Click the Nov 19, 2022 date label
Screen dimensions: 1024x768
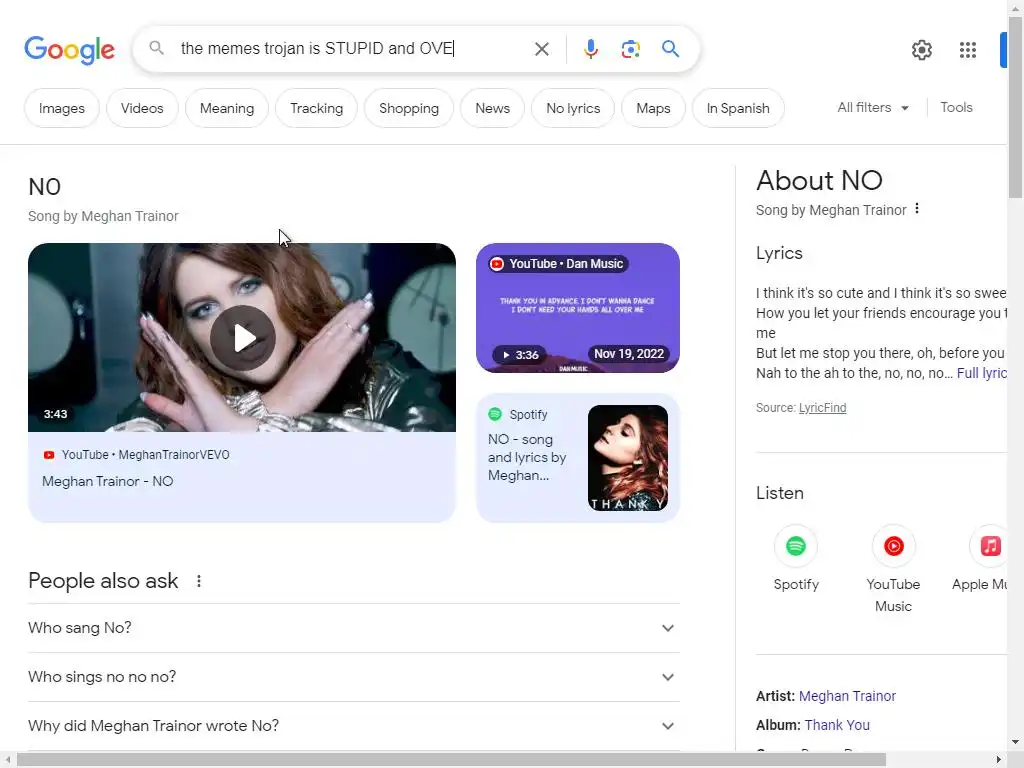(x=629, y=354)
